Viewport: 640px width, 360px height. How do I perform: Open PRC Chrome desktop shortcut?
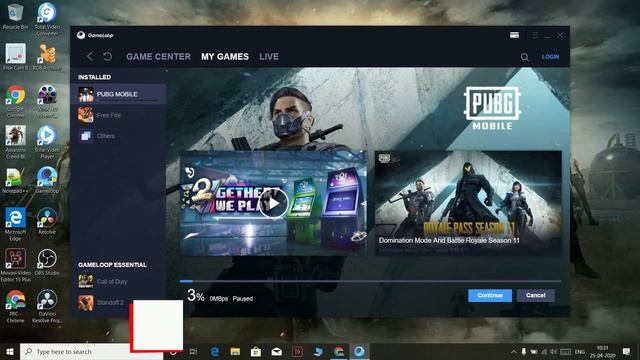[x=15, y=306]
